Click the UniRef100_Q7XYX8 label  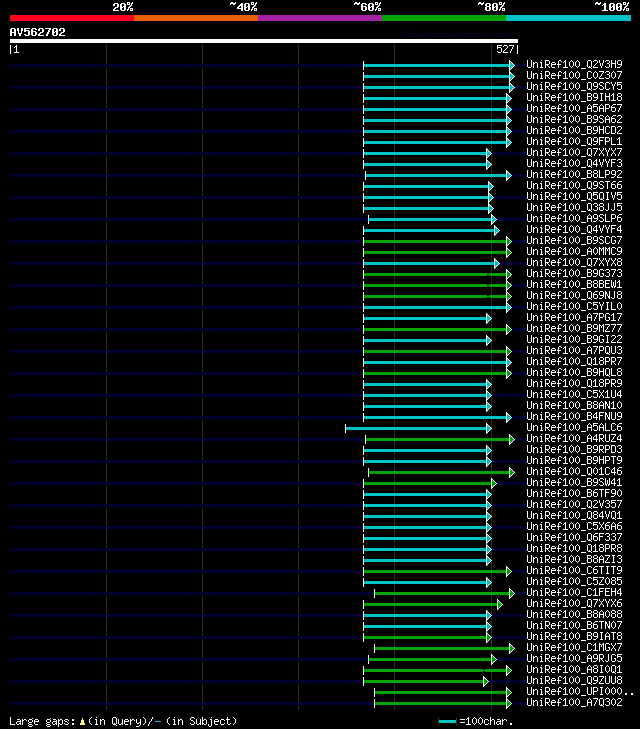(x=574, y=262)
